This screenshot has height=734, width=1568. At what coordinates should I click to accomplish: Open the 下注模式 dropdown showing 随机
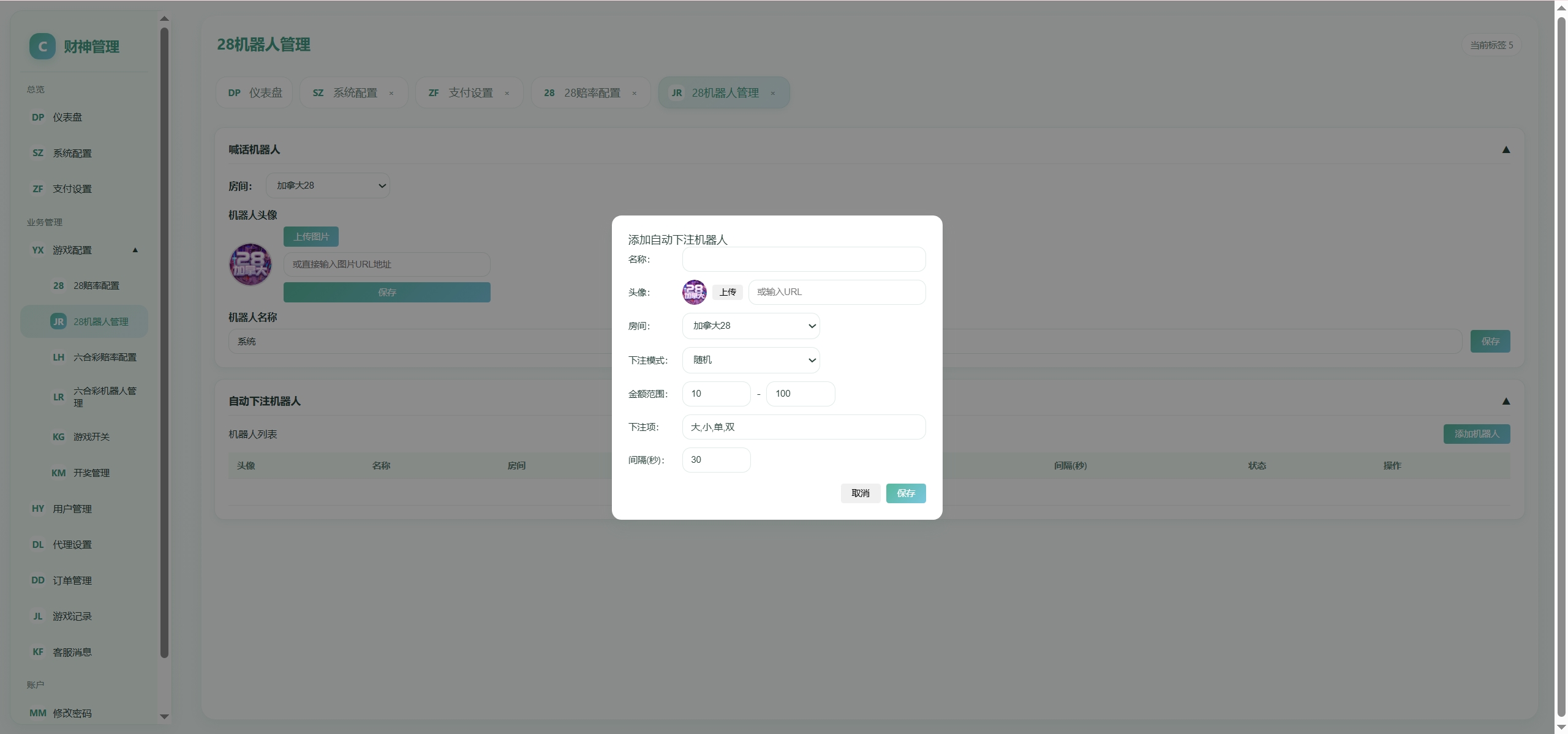pyautogui.click(x=751, y=360)
